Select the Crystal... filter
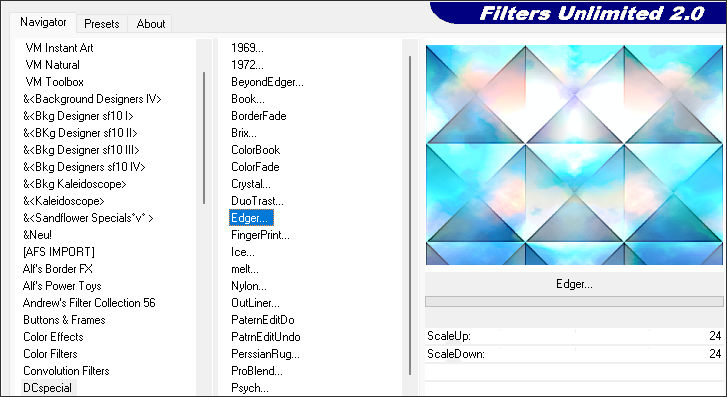This screenshot has height=397, width=727. [250, 184]
